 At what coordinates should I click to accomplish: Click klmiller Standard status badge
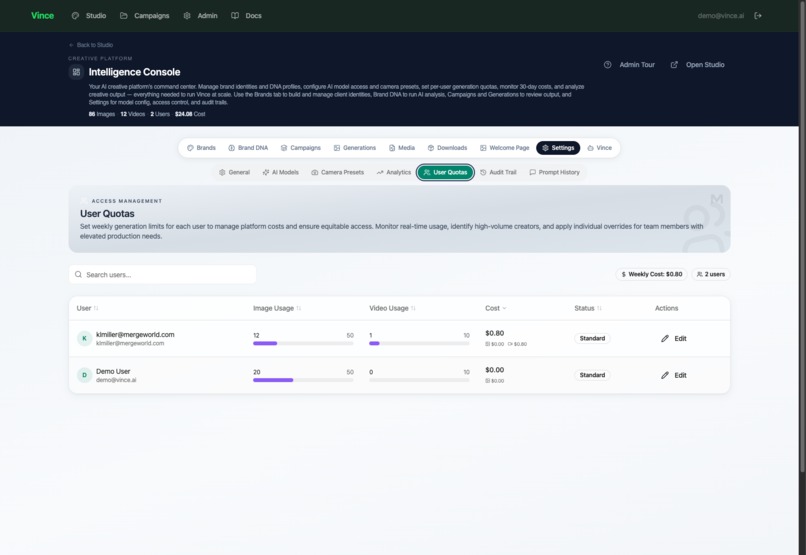click(x=592, y=339)
